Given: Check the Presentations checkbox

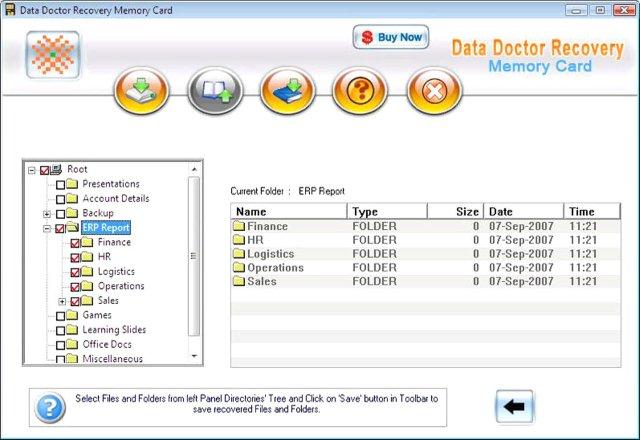Looking at the screenshot, I should coord(60,185).
